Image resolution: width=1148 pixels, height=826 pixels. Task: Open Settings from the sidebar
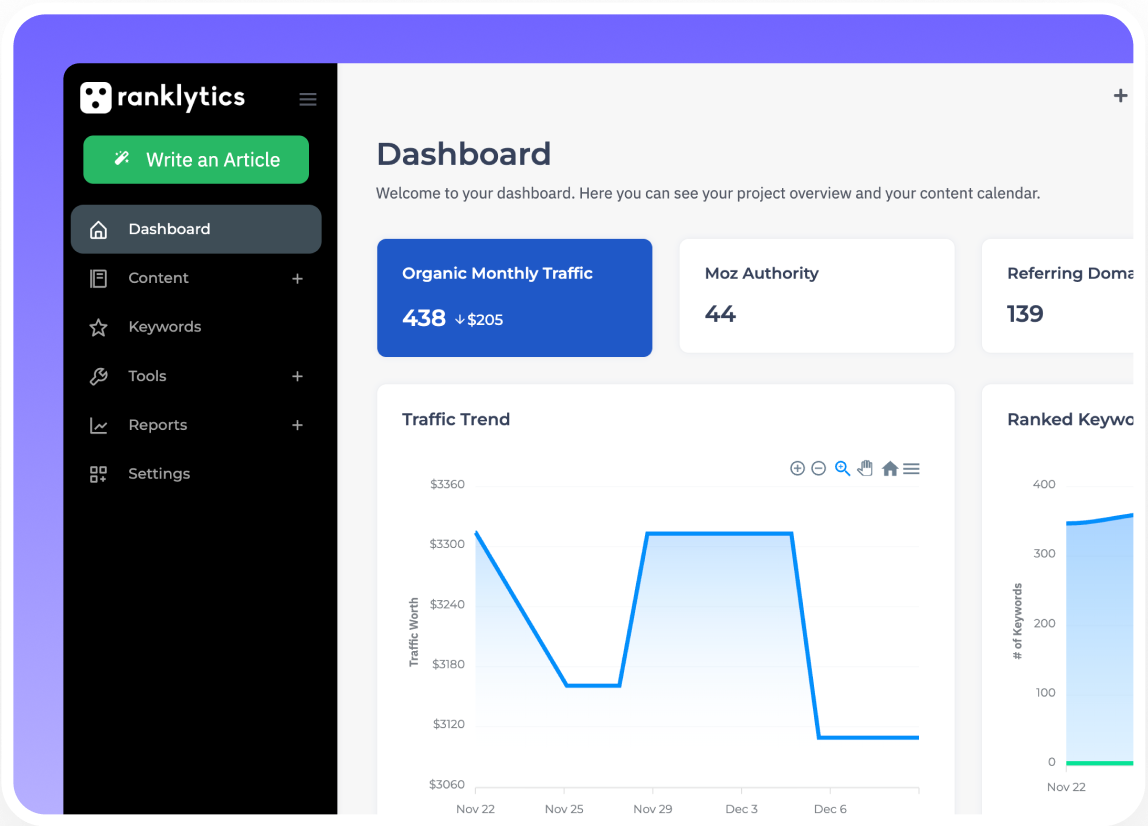coord(159,474)
